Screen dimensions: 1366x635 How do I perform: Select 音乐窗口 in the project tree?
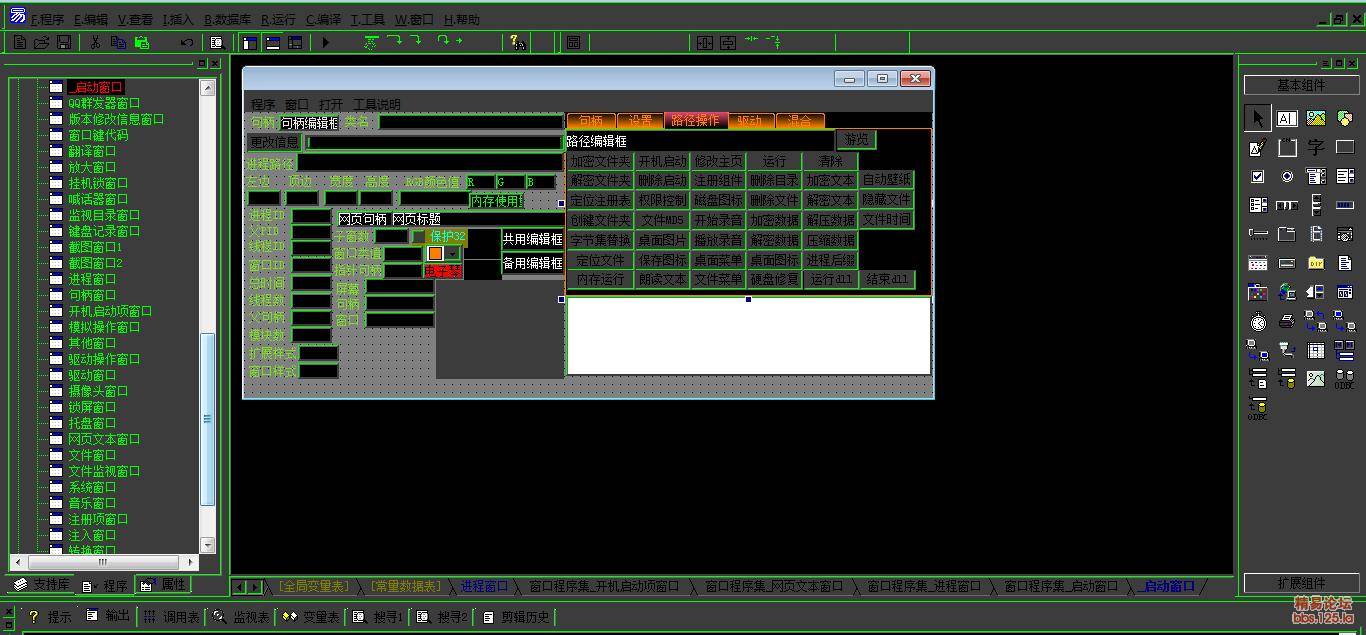(x=92, y=503)
